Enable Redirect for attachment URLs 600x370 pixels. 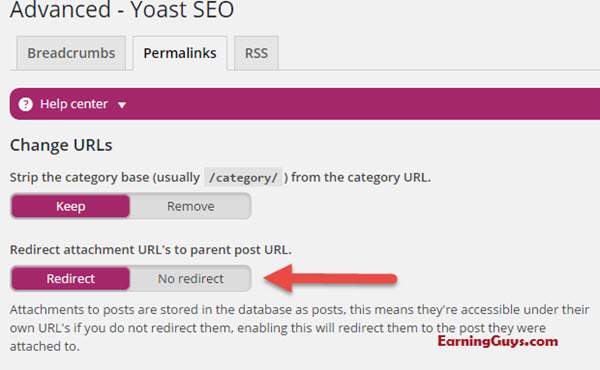[x=70, y=279]
